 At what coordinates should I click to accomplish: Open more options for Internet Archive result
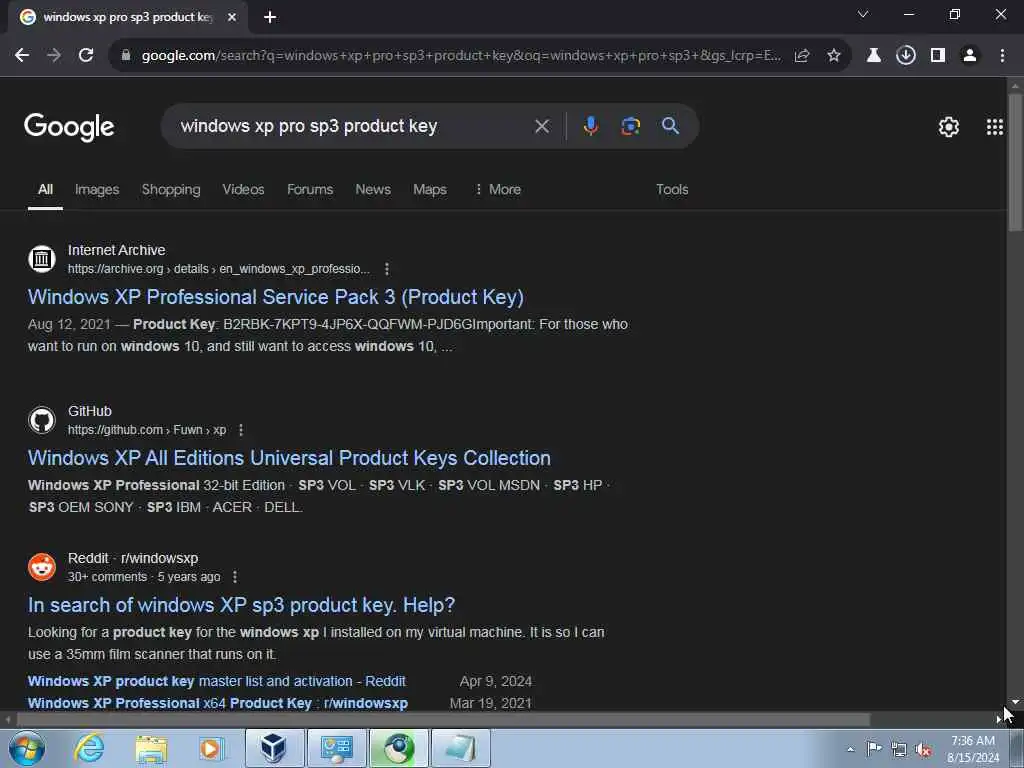coord(387,269)
